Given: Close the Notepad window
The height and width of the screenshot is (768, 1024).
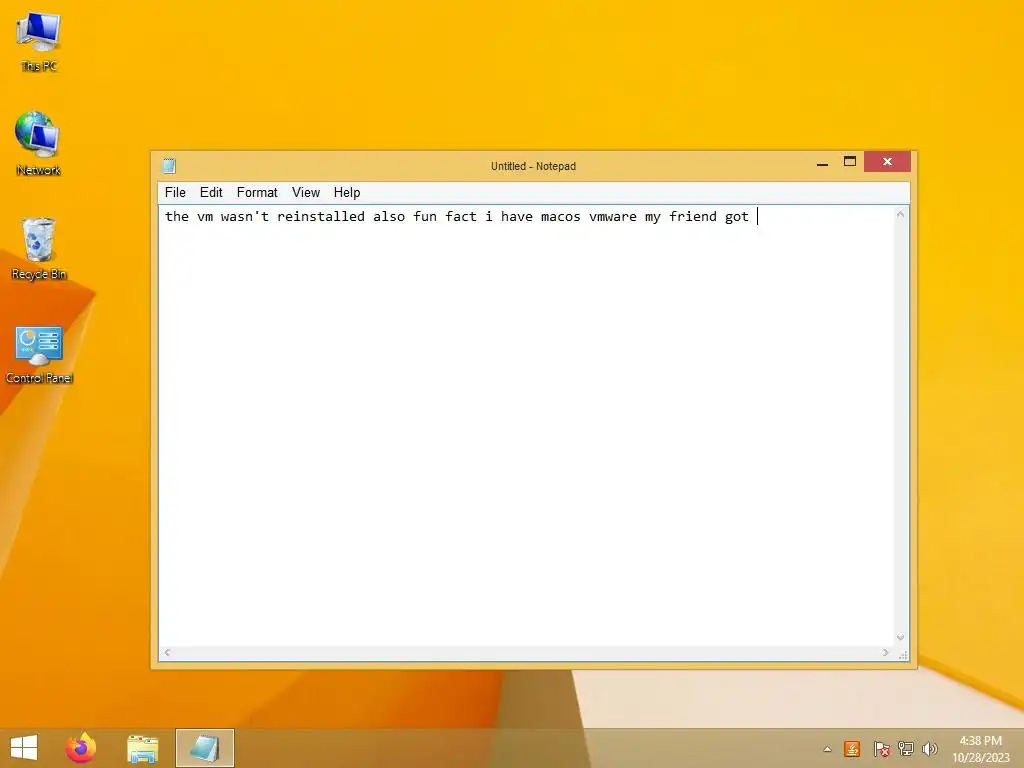Looking at the screenshot, I should [887, 162].
